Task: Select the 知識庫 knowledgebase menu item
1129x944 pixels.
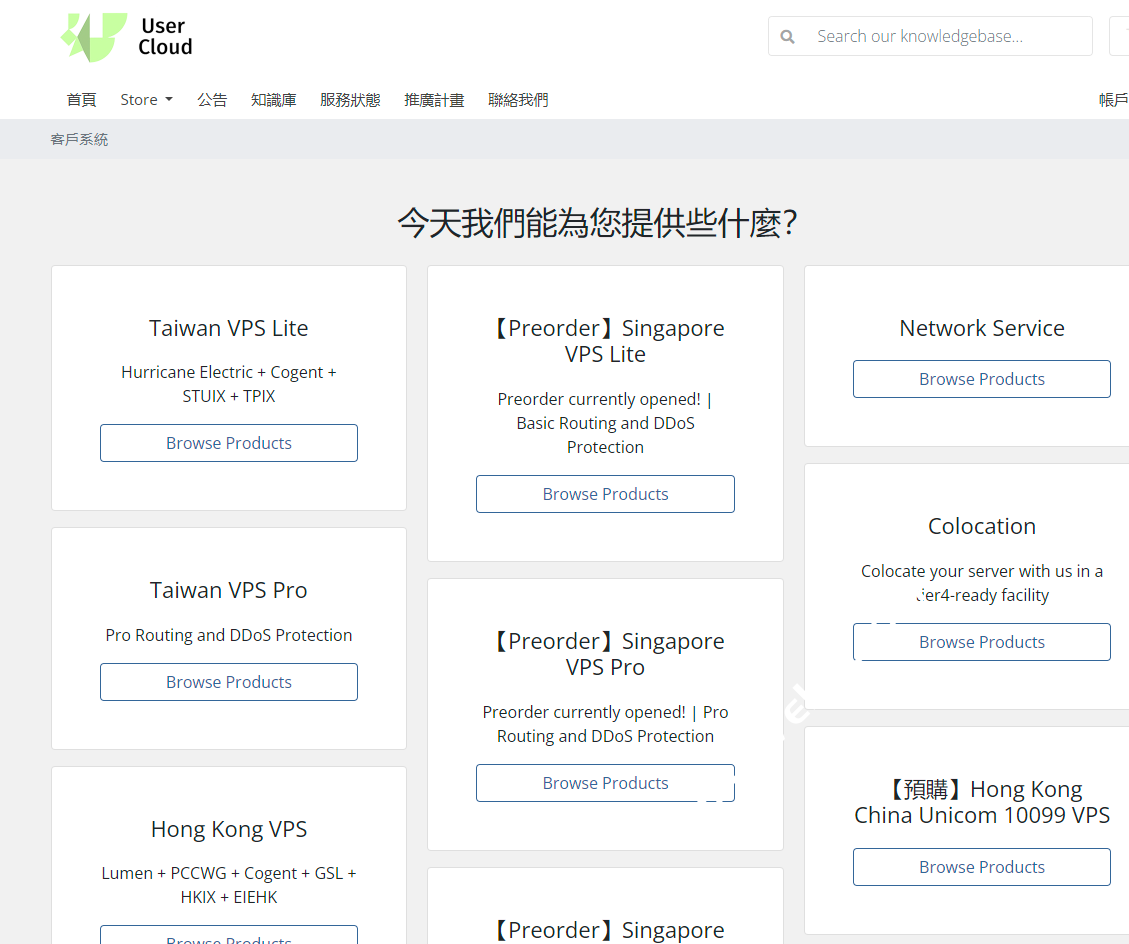Action: [273, 99]
